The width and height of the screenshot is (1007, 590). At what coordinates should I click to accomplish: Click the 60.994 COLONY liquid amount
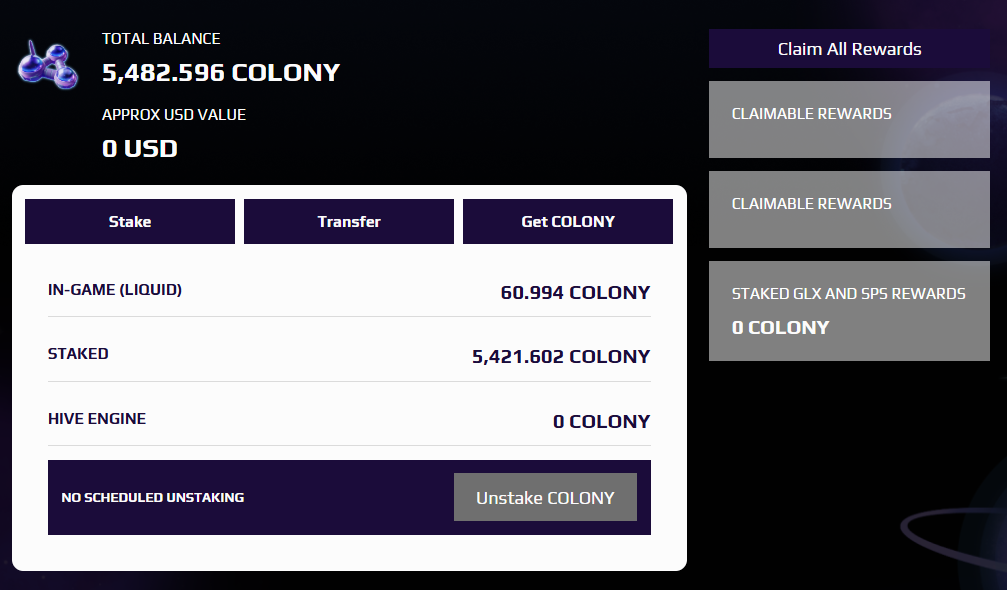(575, 293)
